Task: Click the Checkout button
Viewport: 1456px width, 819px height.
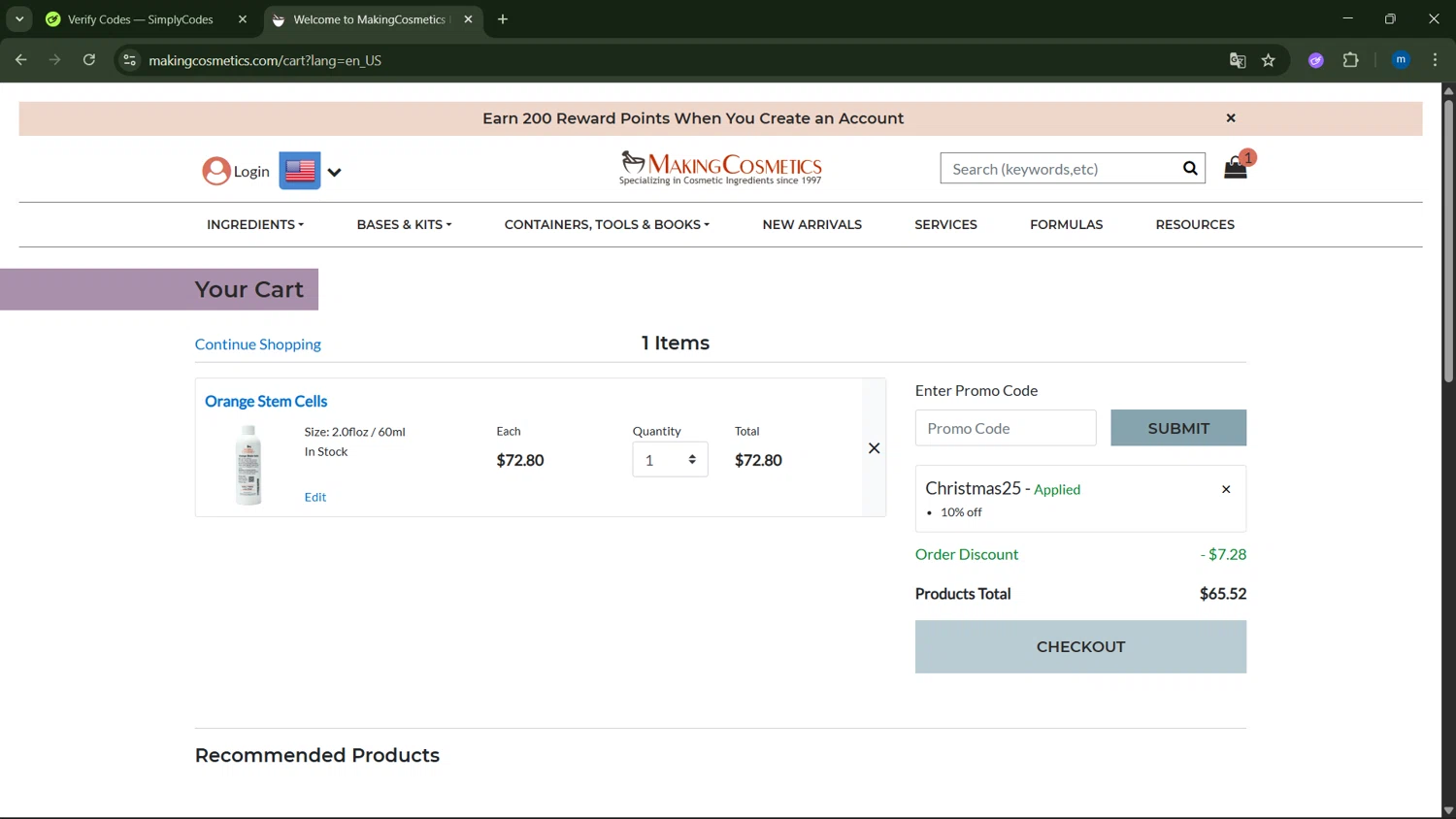Action: (1080, 647)
